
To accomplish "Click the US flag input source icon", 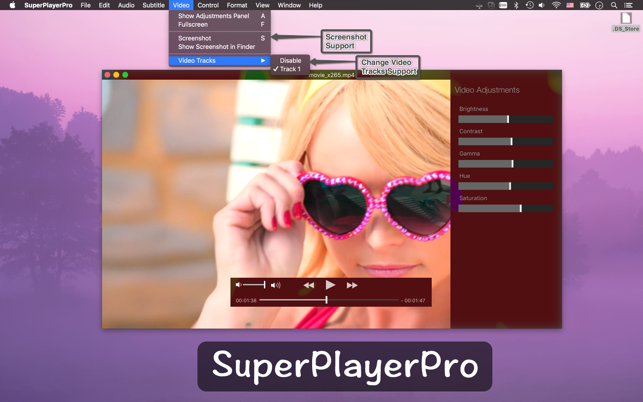I will (x=570, y=5).
